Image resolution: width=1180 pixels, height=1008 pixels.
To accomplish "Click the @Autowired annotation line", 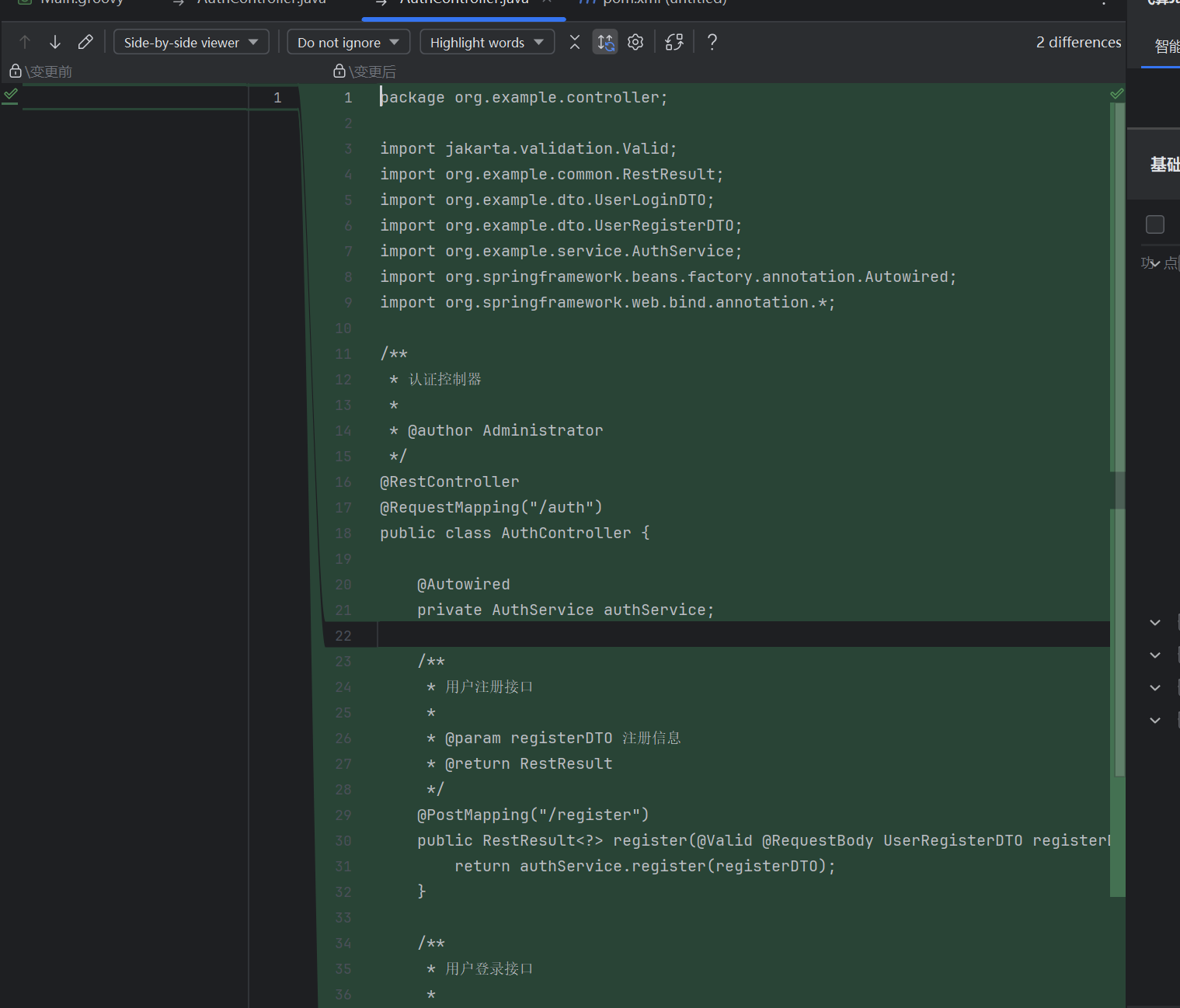I will pos(463,584).
